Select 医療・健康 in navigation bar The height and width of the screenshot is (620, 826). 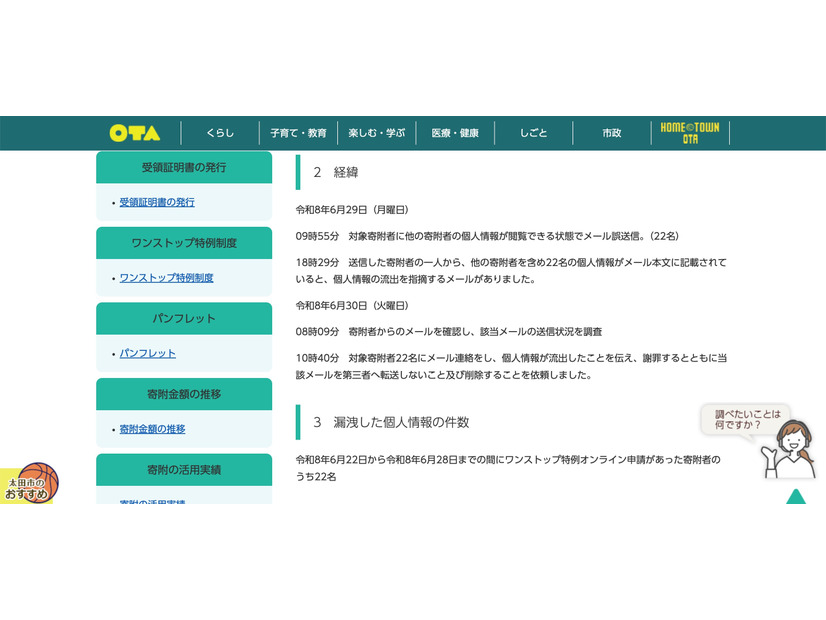[455, 133]
